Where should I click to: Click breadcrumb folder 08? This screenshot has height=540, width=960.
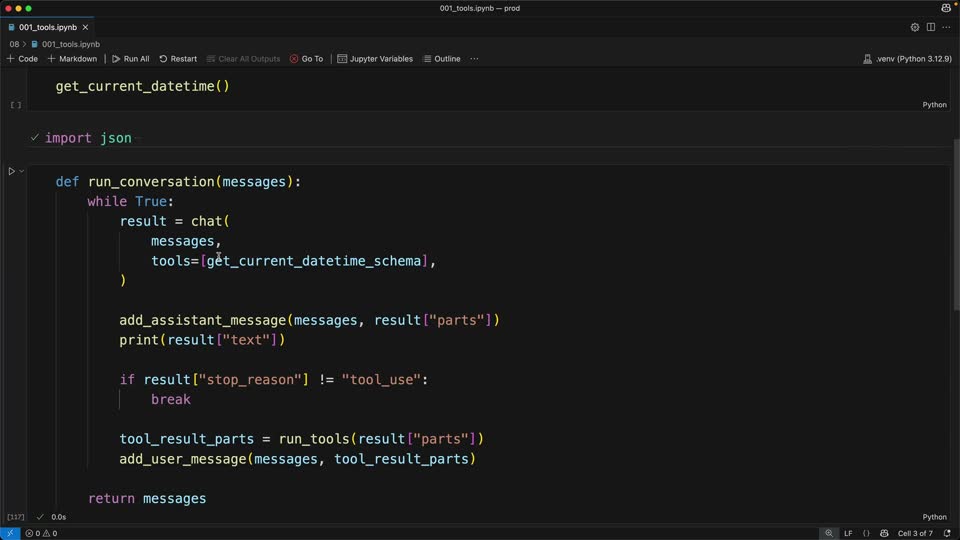pyautogui.click(x=14, y=44)
